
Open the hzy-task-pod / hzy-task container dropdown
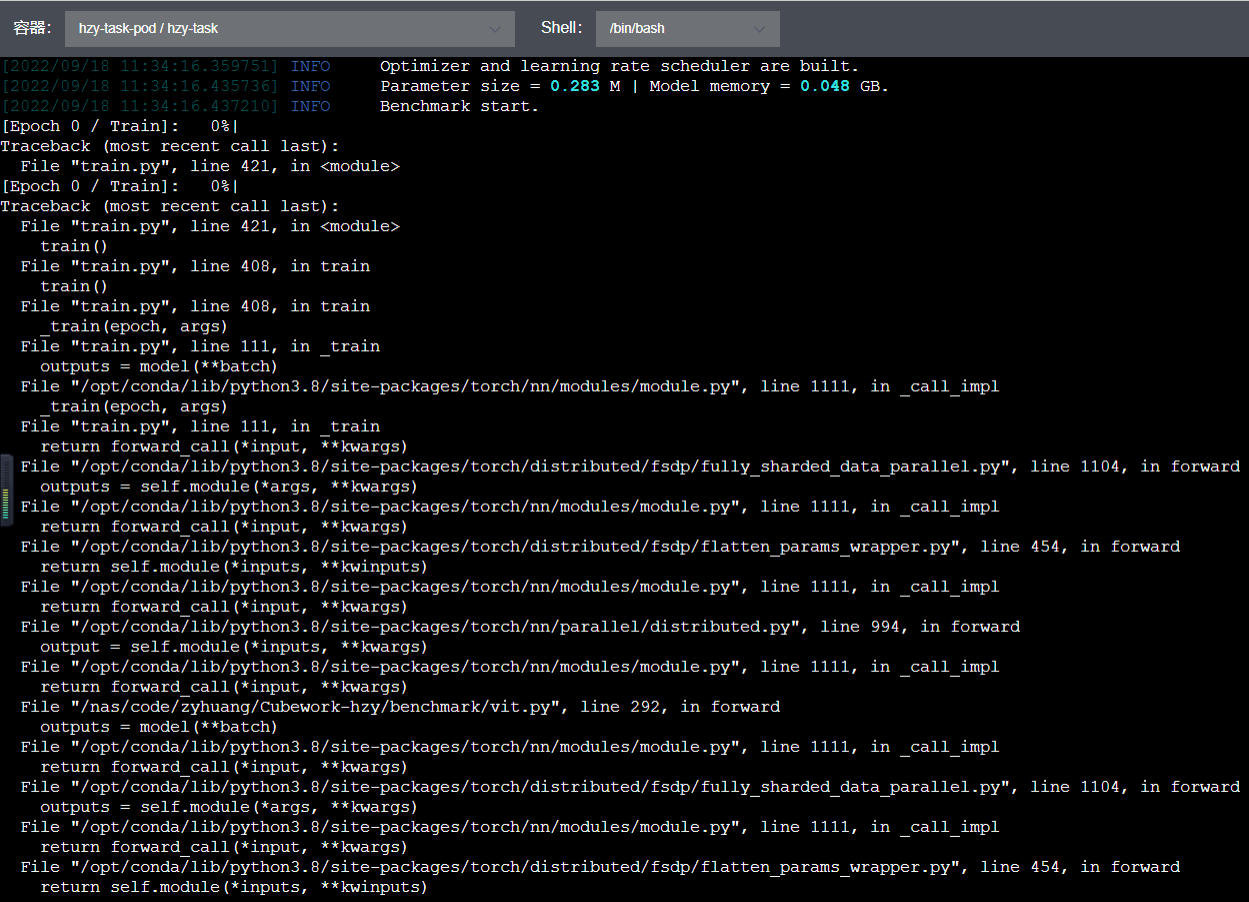click(x=288, y=29)
